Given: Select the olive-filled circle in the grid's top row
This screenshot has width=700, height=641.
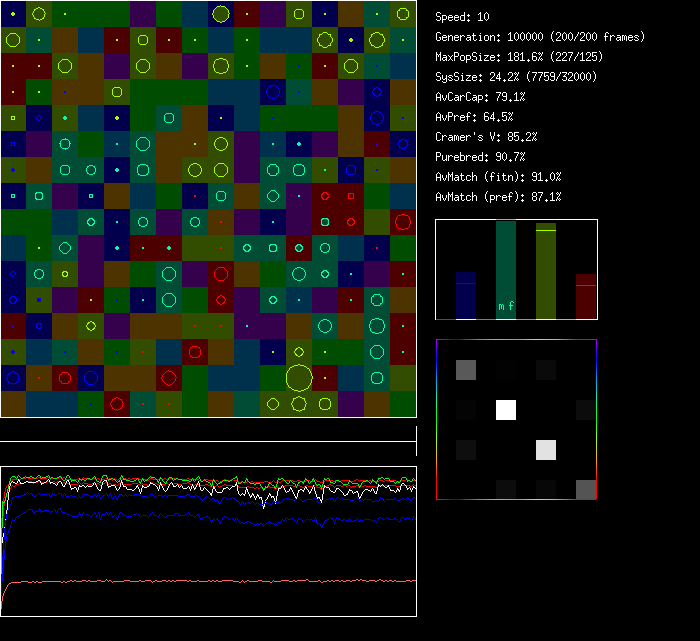Looking at the screenshot, I should point(221,14).
